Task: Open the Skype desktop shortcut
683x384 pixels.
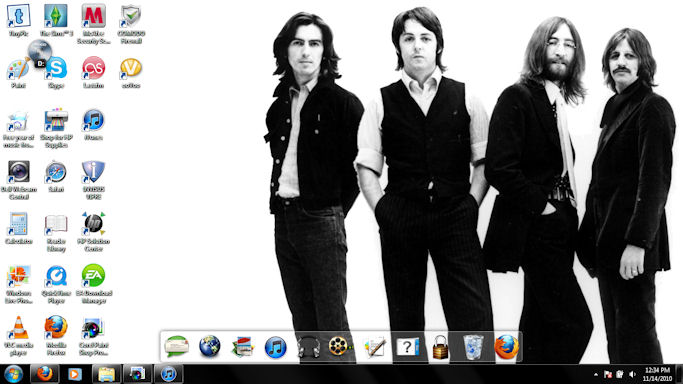Action: click(x=56, y=72)
